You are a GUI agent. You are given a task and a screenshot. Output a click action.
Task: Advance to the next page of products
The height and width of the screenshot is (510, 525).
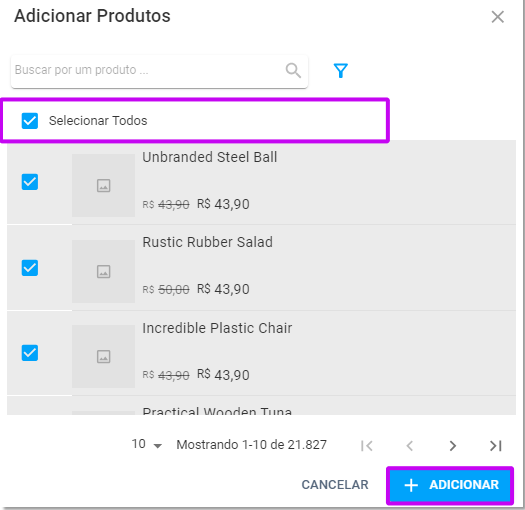coord(453,446)
